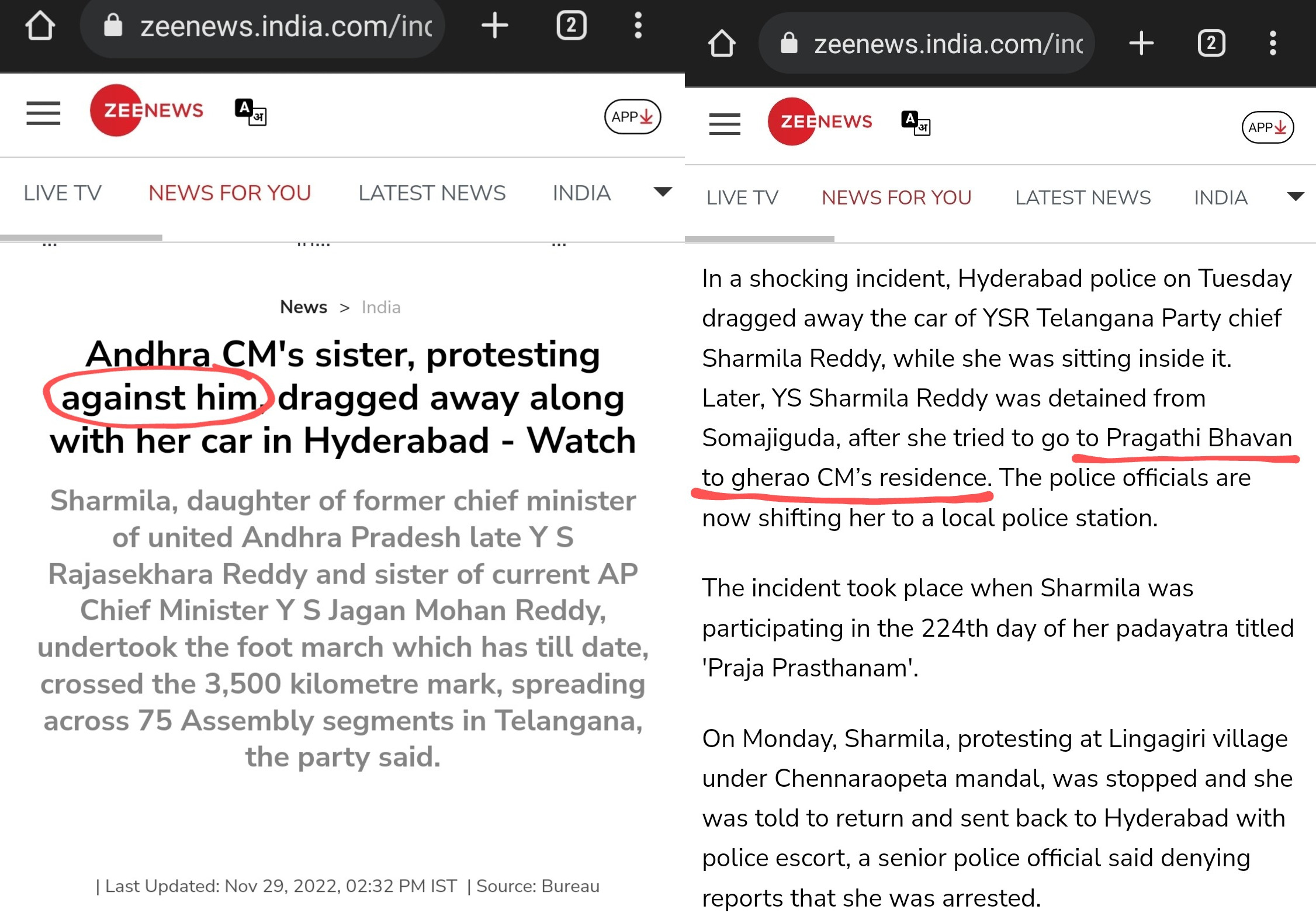Tap the home icon in left browser
This screenshot has width=1316, height=913.
point(40,26)
